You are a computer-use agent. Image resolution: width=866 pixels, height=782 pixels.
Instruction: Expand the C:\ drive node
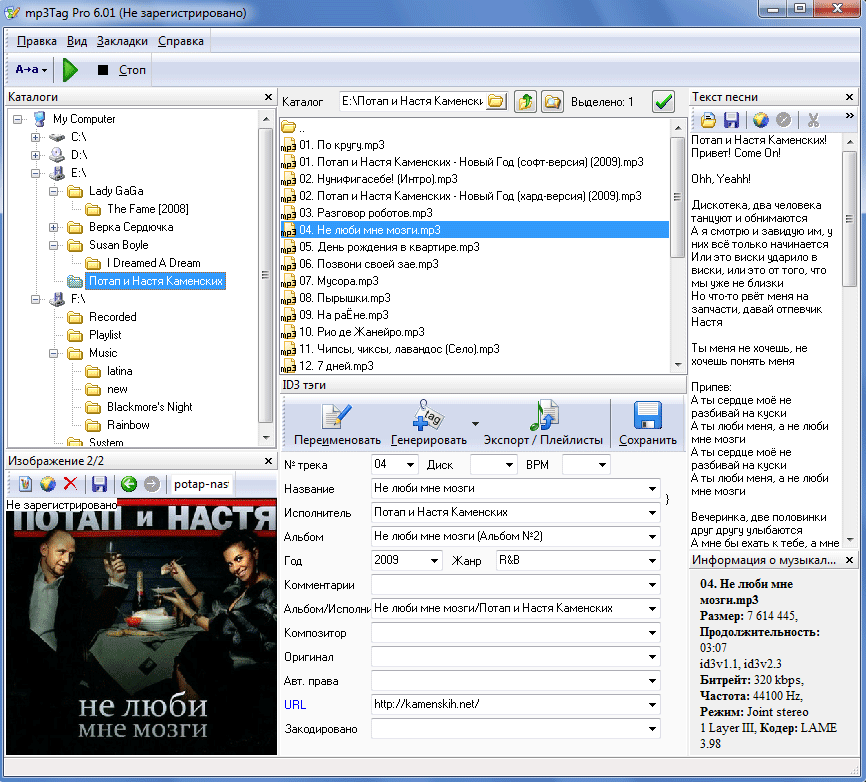click(x=35, y=137)
